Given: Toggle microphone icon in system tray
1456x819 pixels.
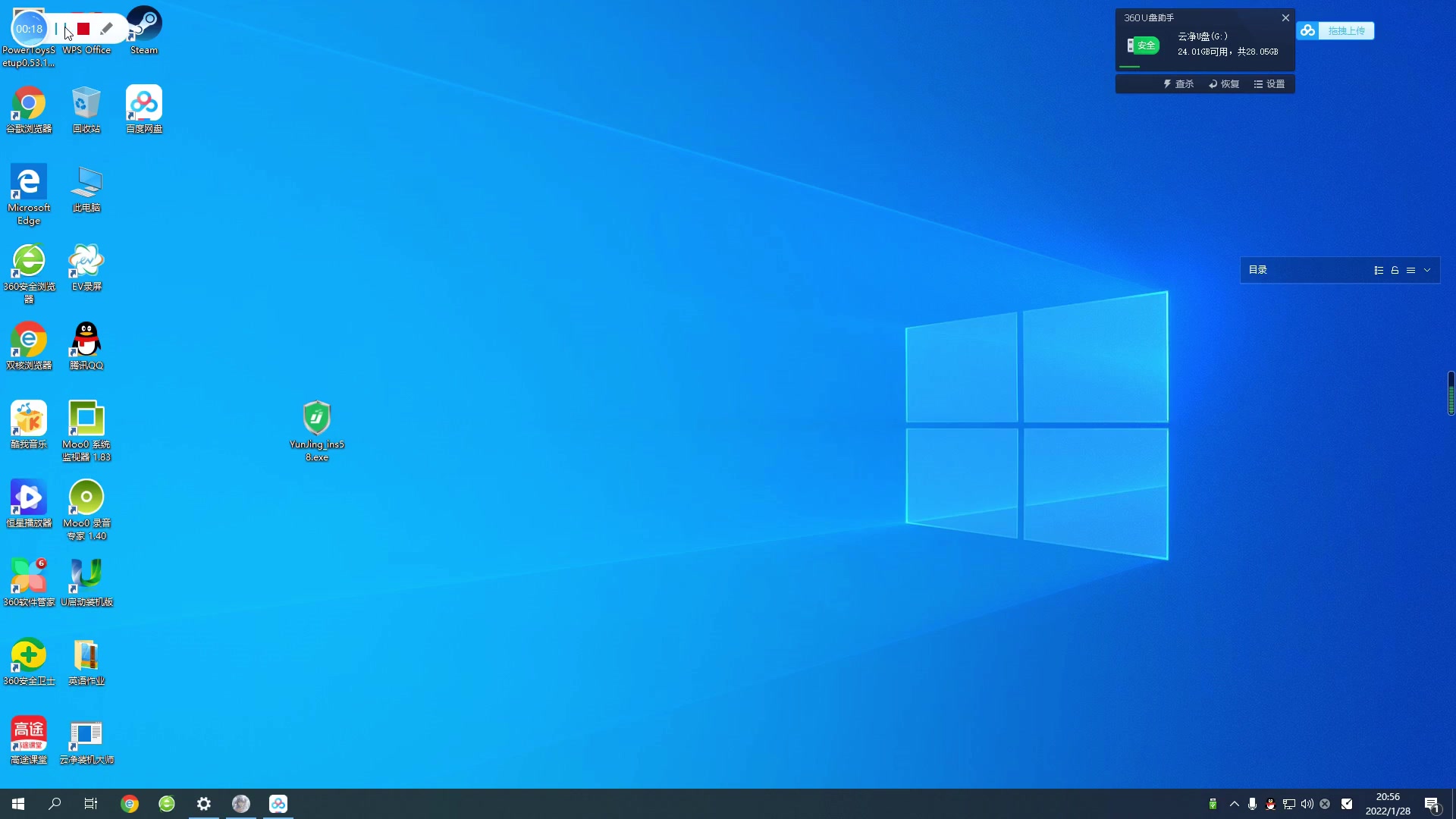Looking at the screenshot, I should [x=1252, y=804].
